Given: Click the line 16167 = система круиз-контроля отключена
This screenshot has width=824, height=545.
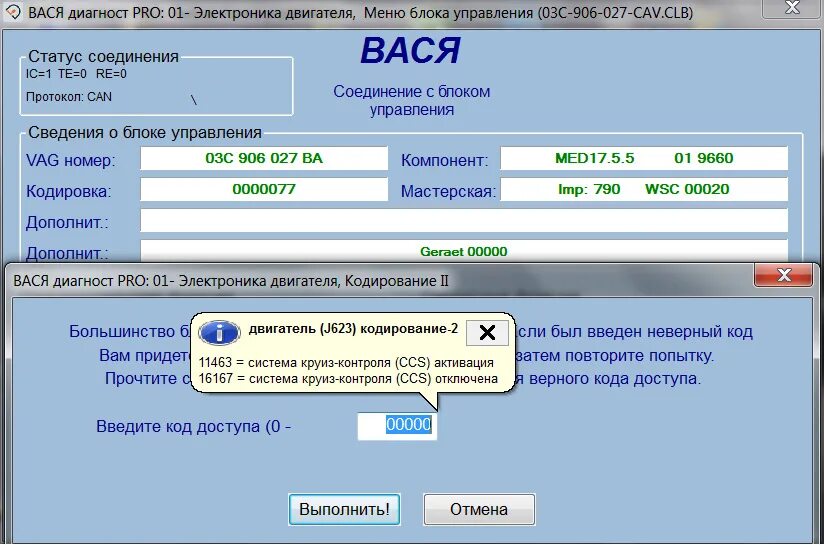Looking at the screenshot, I should click(348, 378).
